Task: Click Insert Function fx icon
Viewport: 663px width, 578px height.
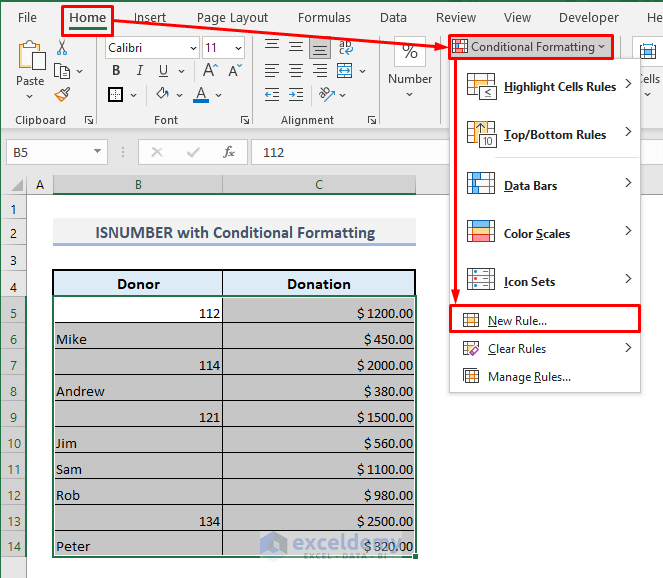Action: pos(229,152)
